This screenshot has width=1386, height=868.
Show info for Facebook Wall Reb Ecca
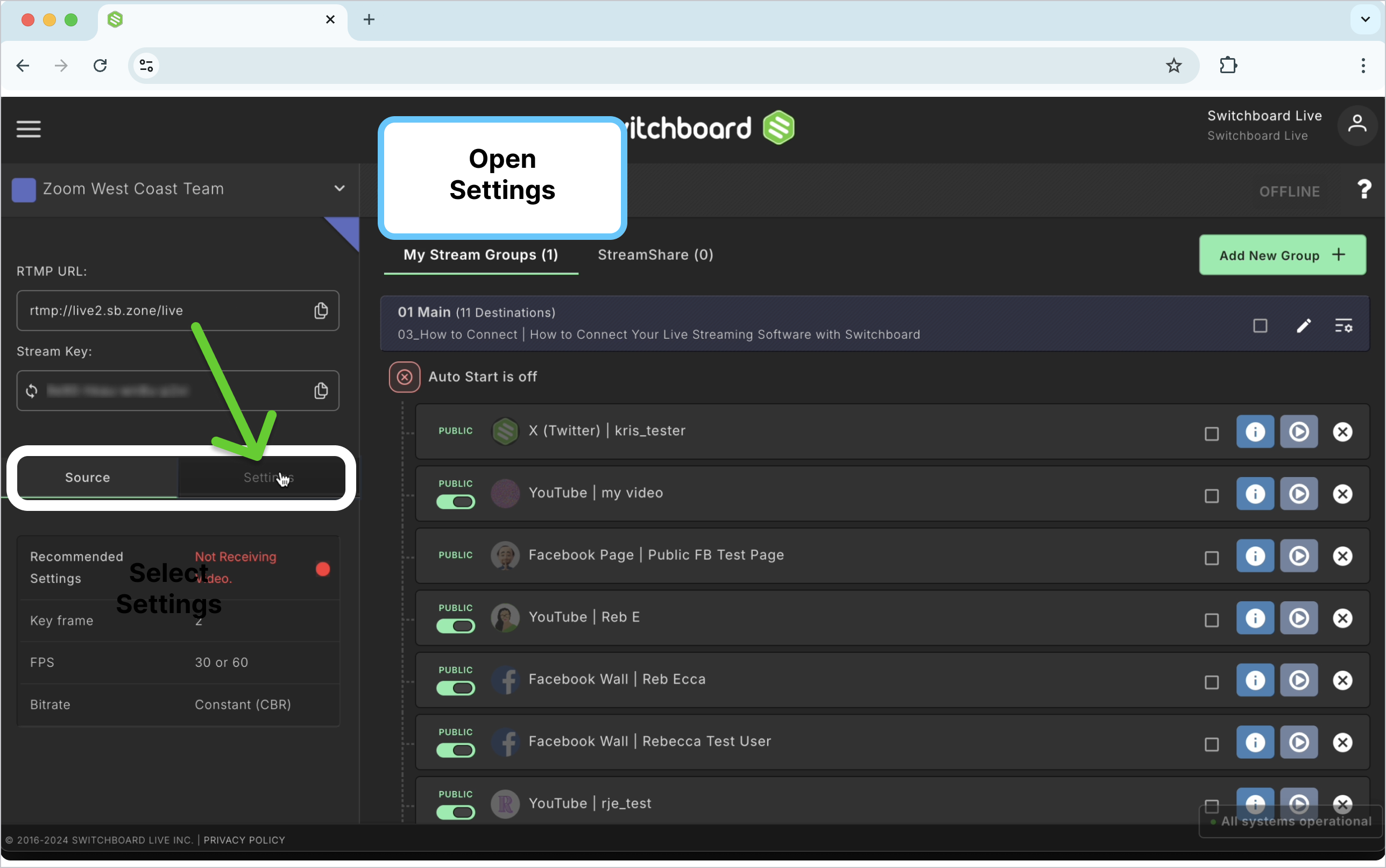pyautogui.click(x=1255, y=680)
